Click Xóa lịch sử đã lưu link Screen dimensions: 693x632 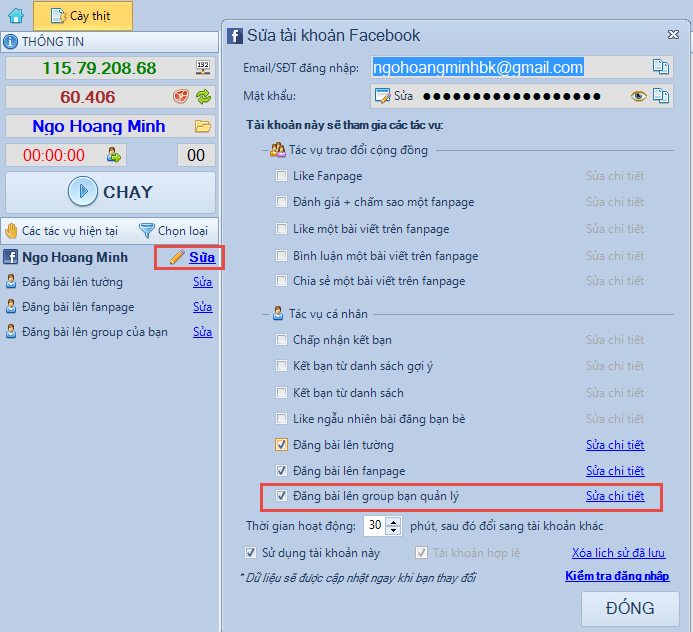[618, 553]
